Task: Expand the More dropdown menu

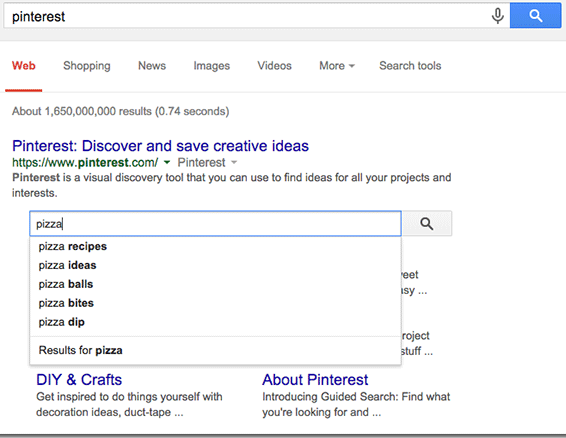Action: point(337,66)
